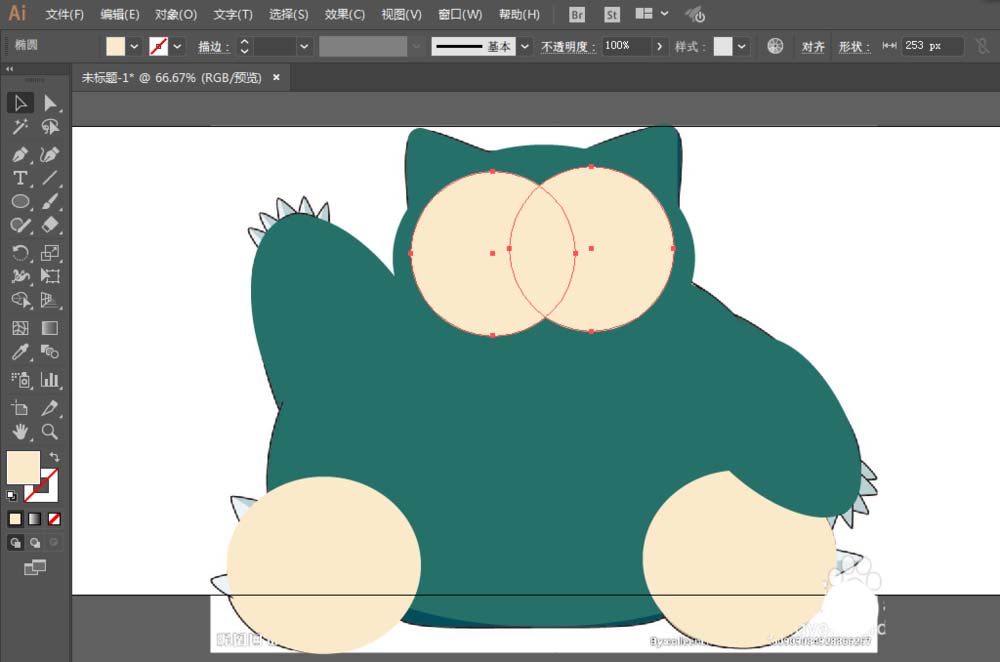
Task: Open the stroke color dropdown in control bar
Action: (177, 46)
